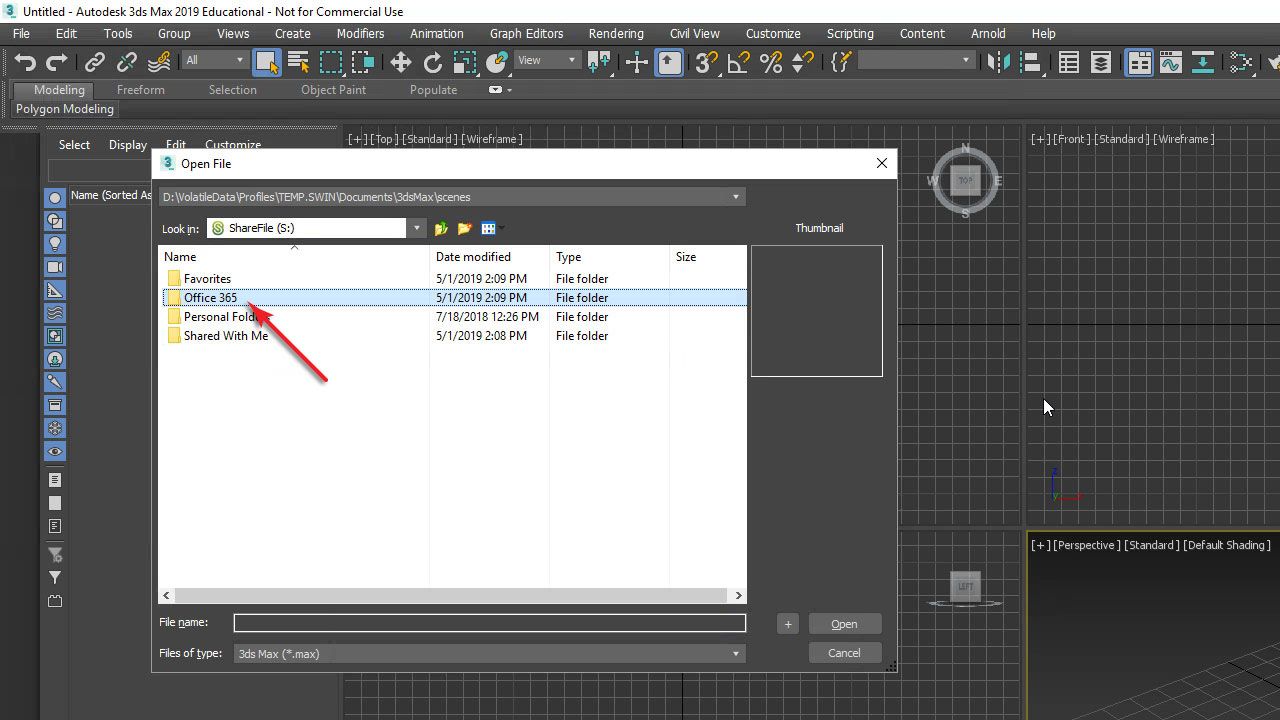Toggle display of lights in Scene Explorer
This screenshot has height=720, width=1280.
(x=56, y=244)
